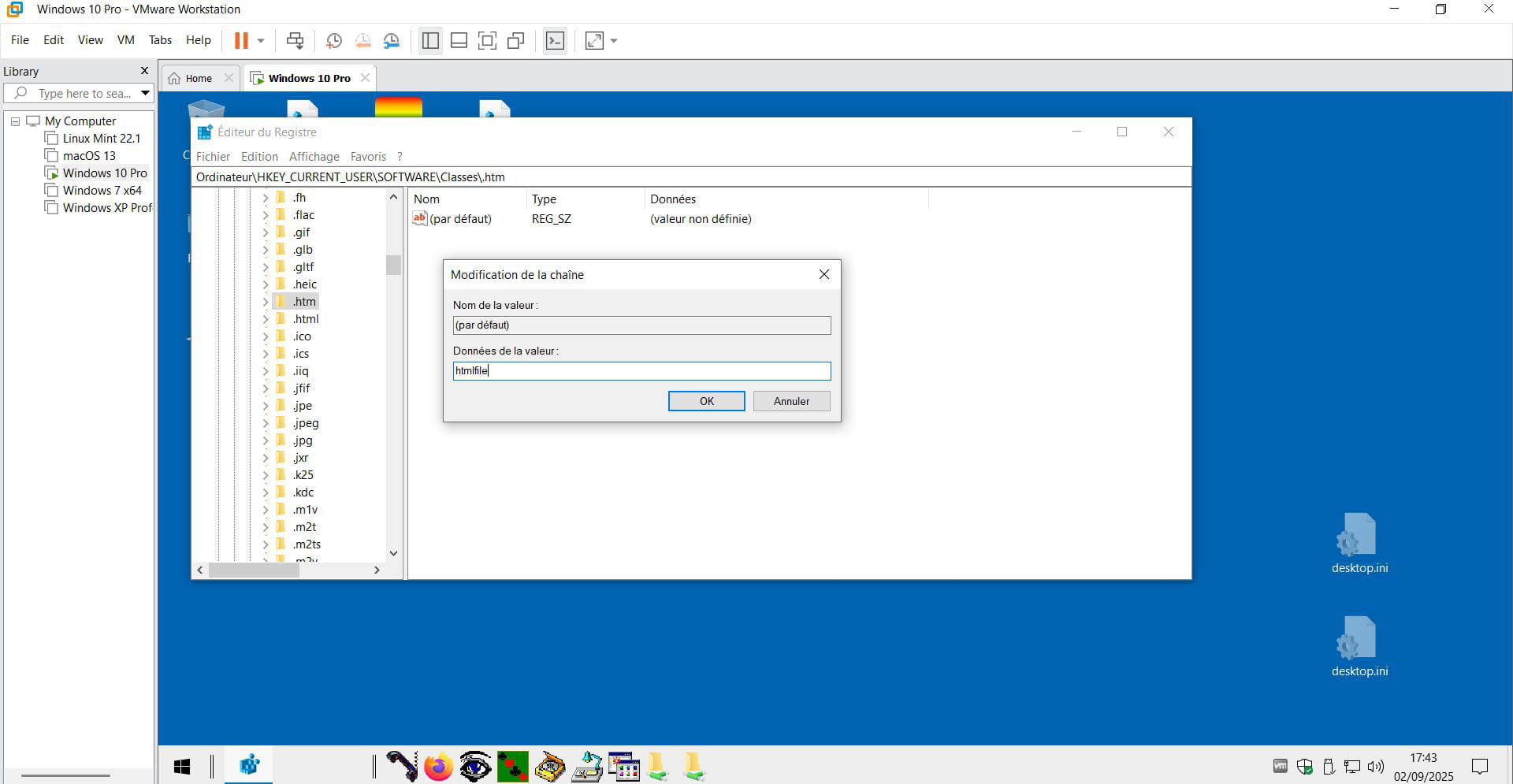This screenshot has height=784, width=1513.
Task: Select the .ico key in tree
Action: (x=302, y=336)
